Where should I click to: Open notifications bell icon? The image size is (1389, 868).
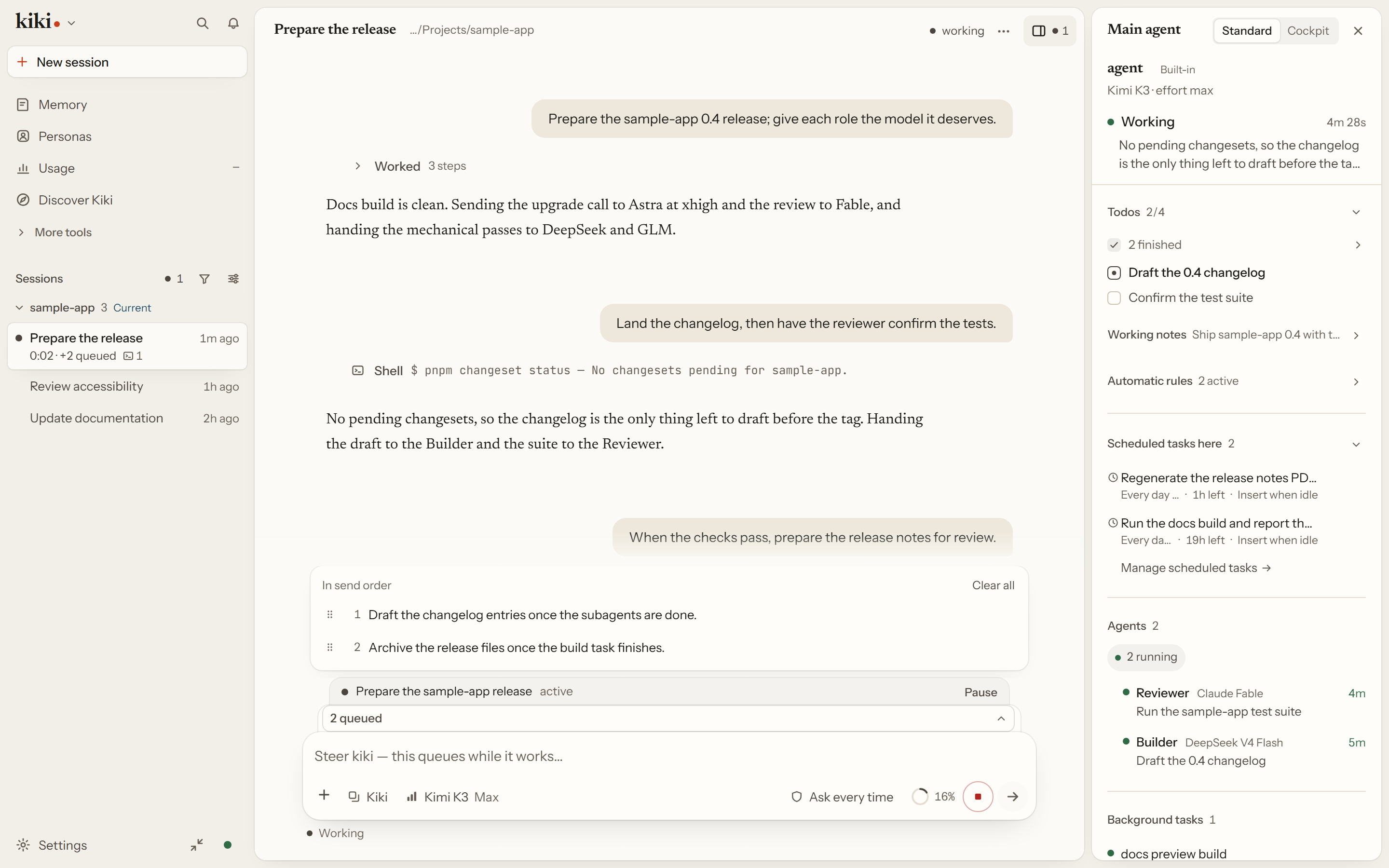coord(233,23)
